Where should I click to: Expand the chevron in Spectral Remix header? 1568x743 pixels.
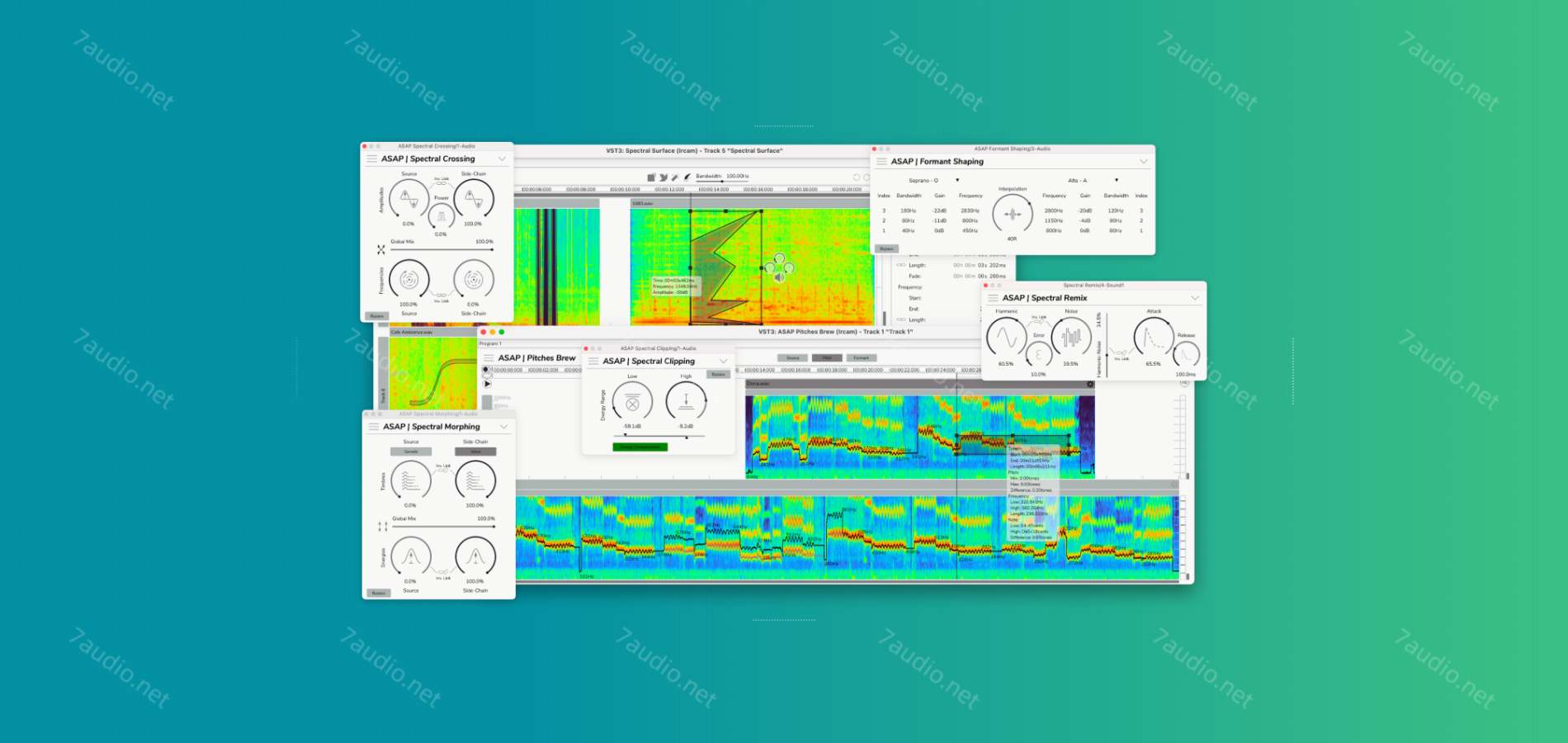1194,298
